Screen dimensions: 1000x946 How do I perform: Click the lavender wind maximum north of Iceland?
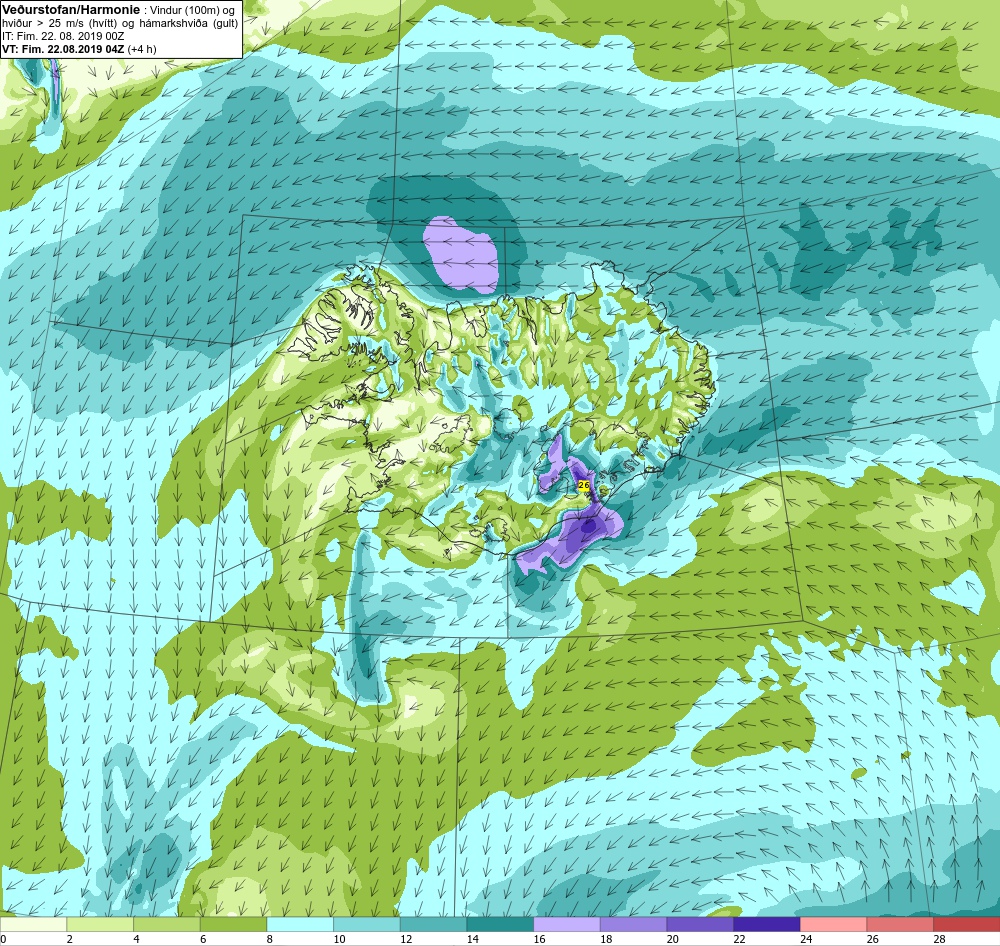pyautogui.click(x=460, y=255)
